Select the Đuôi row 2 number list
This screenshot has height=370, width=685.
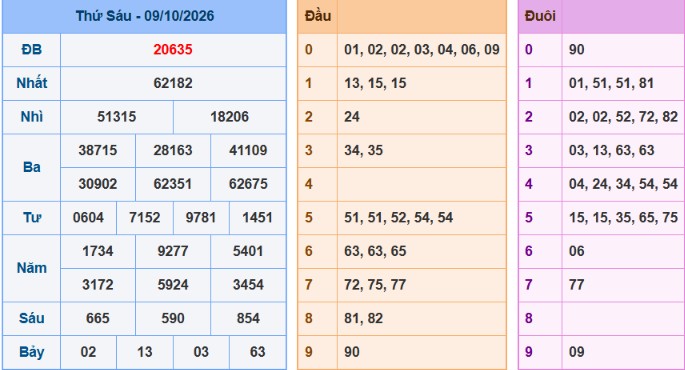point(623,117)
